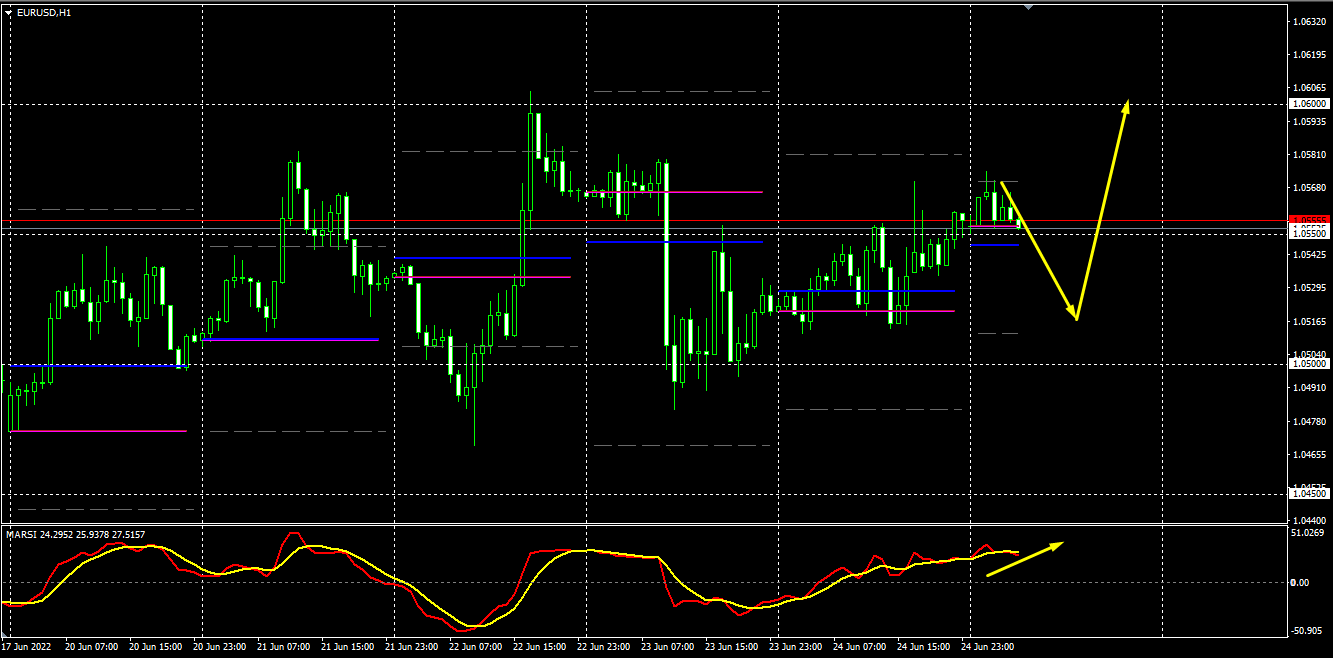Click the 22 Jun 15:00 time axis label
This screenshot has width=1333, height=658.
coord(539,647)
